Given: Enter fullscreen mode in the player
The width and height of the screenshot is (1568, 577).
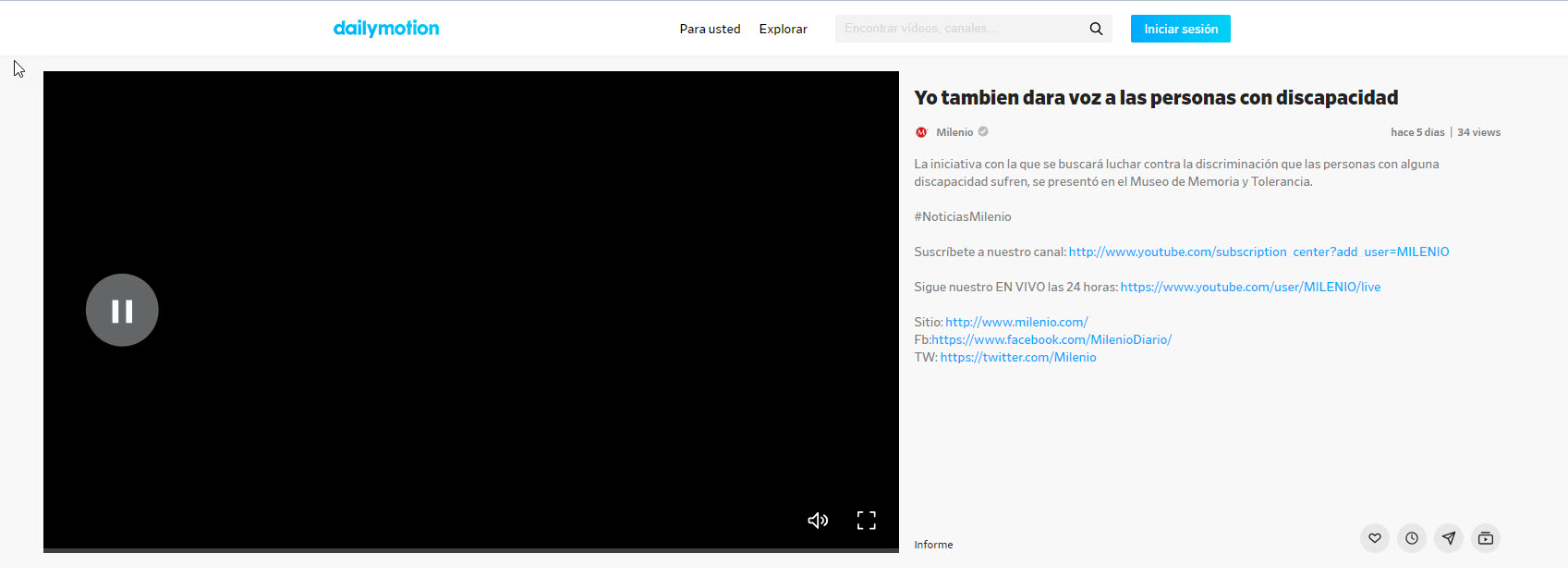Looking at the screenshot, I should [x=866, y=521].
